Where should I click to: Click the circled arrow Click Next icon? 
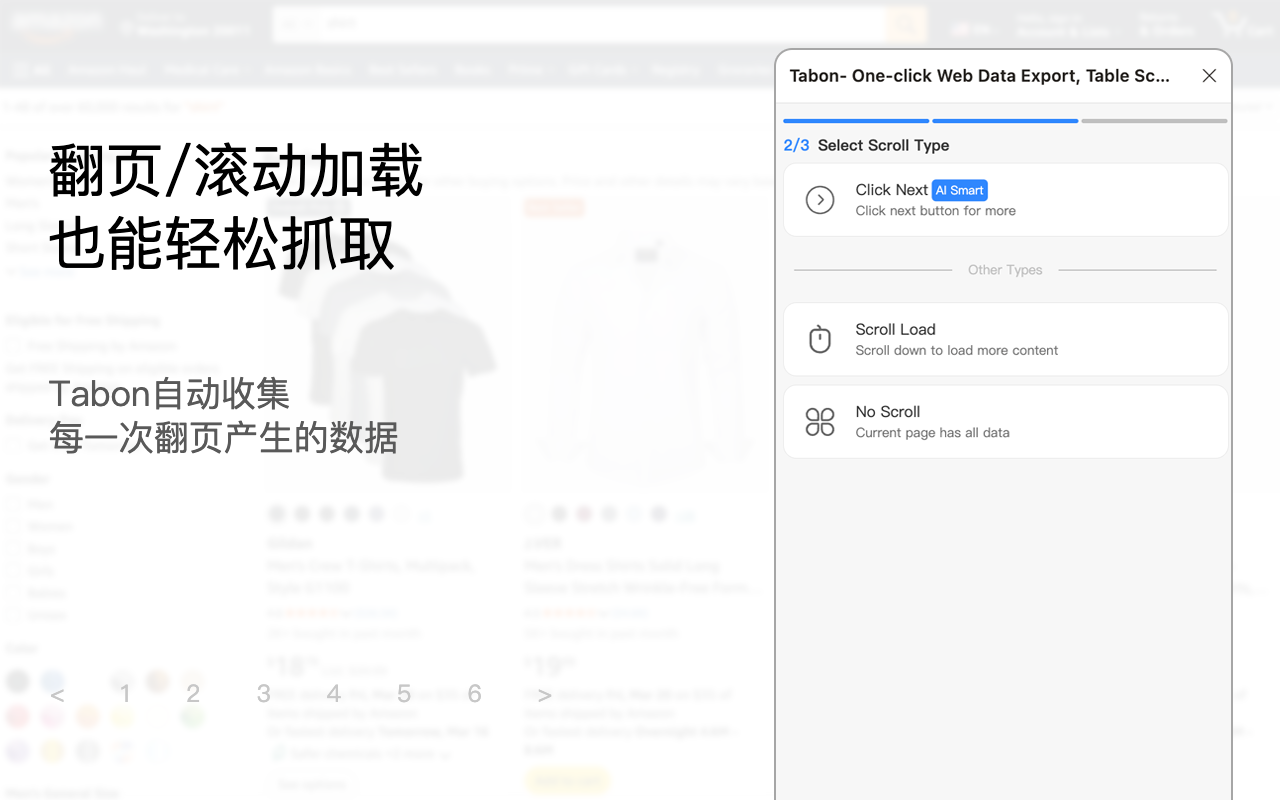point(820,200)
